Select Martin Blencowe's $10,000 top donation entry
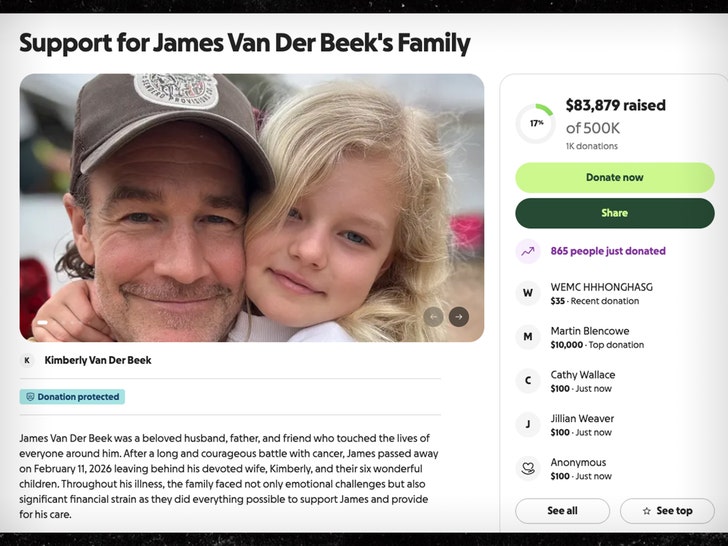Image resolution: width=728 pixels, height=546 pixels. pos(597,338)
